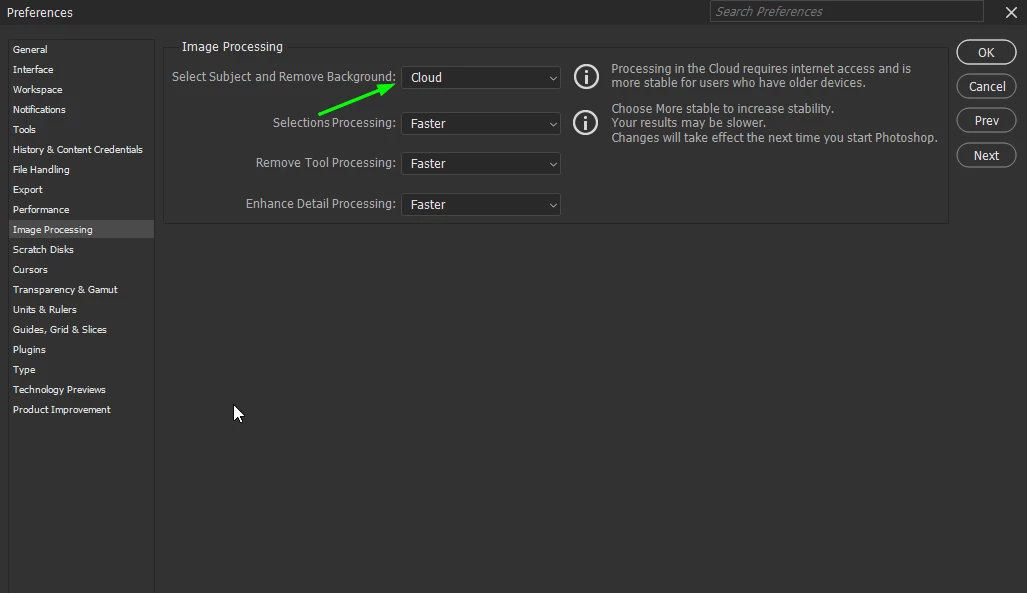Open Enhance Detail Processing dropdown
1027x593 pixels.
point(481,204)
